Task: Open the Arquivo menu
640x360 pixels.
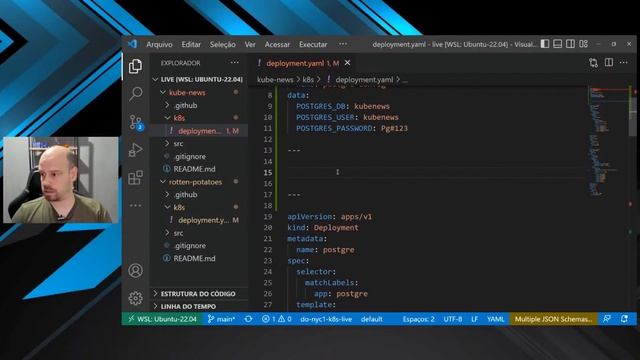Action: [159, 44]
